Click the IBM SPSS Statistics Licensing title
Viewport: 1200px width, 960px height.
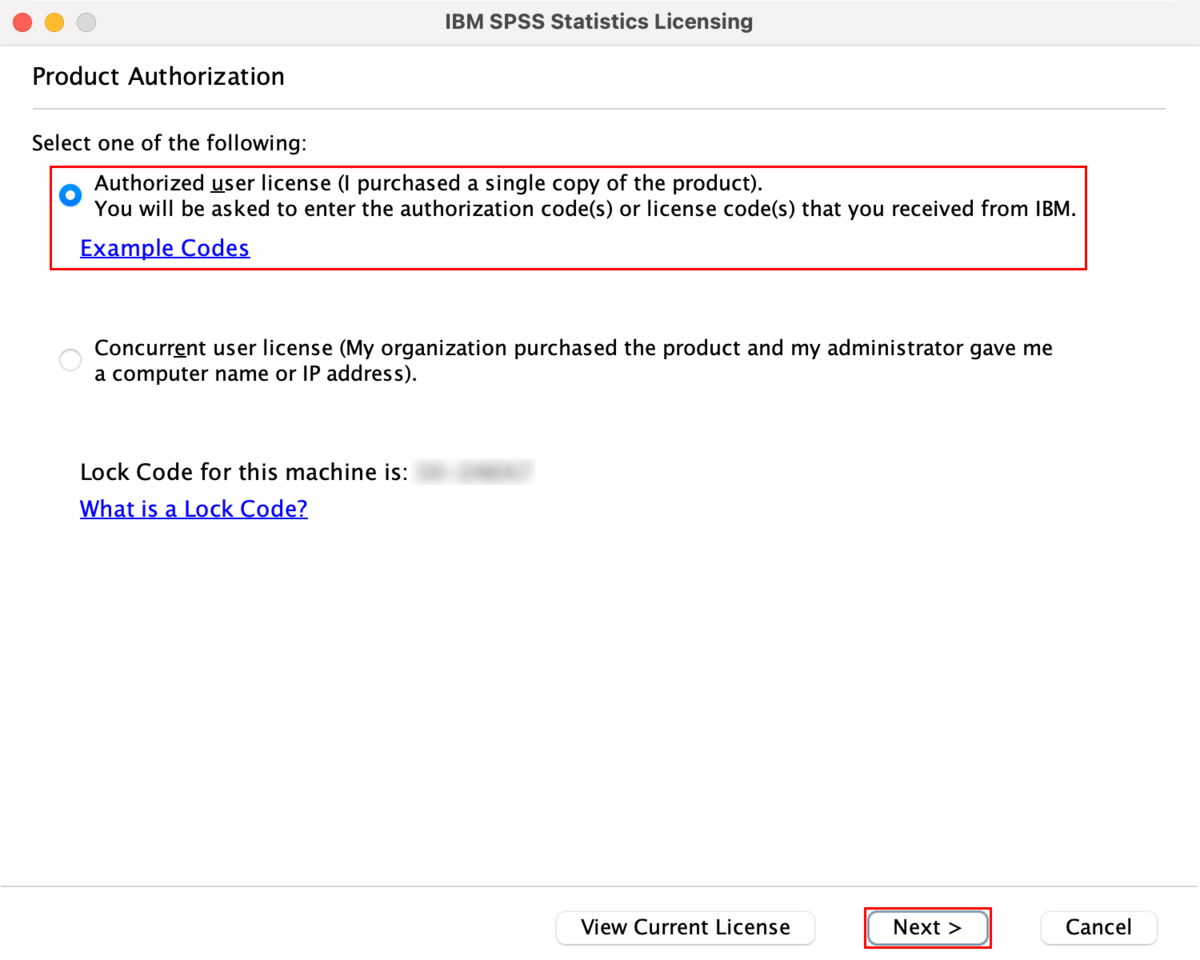tap(599, 21)
